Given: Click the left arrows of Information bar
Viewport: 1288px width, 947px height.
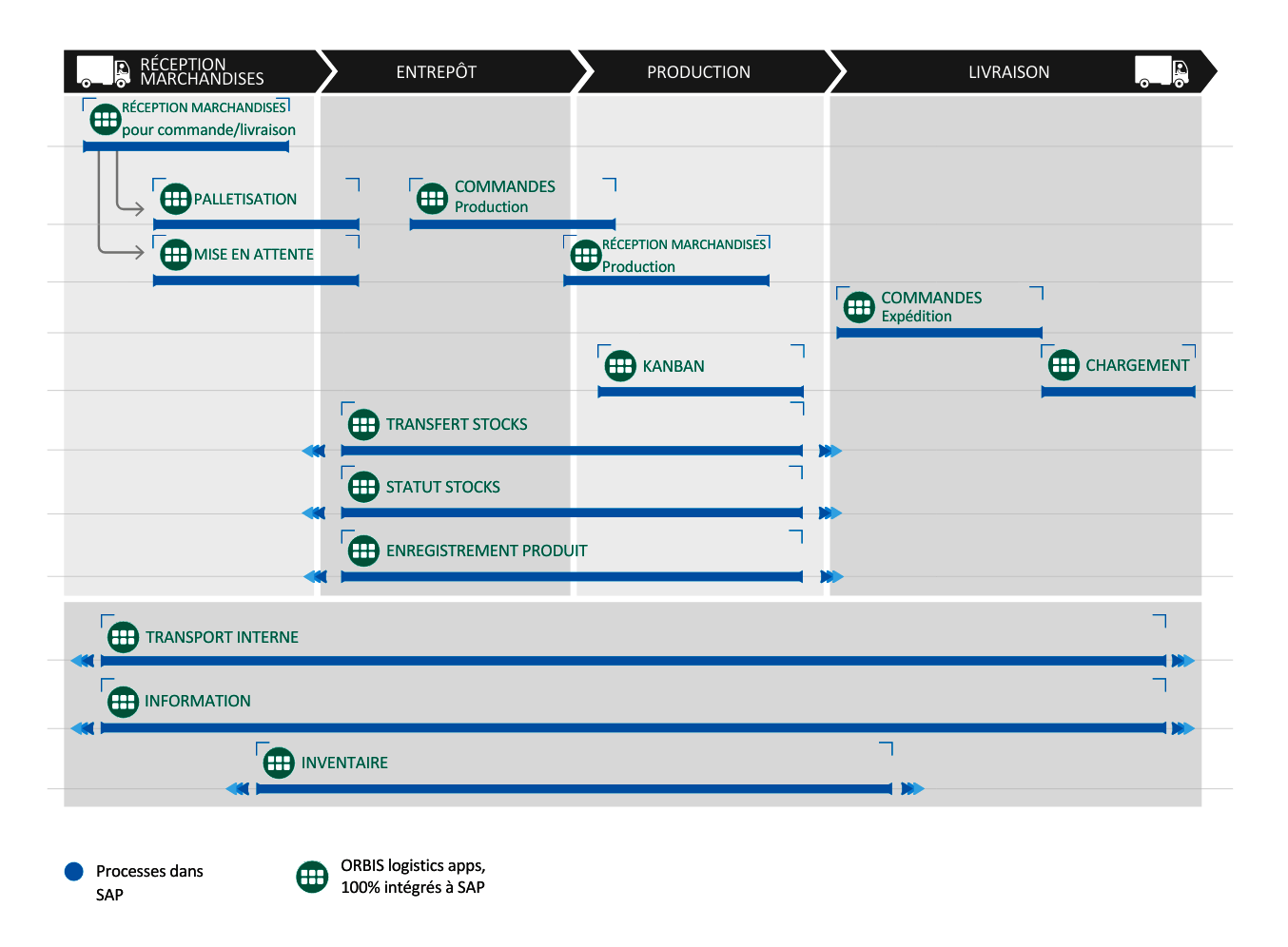Looking at the screenshot, I should click(83, 728).
